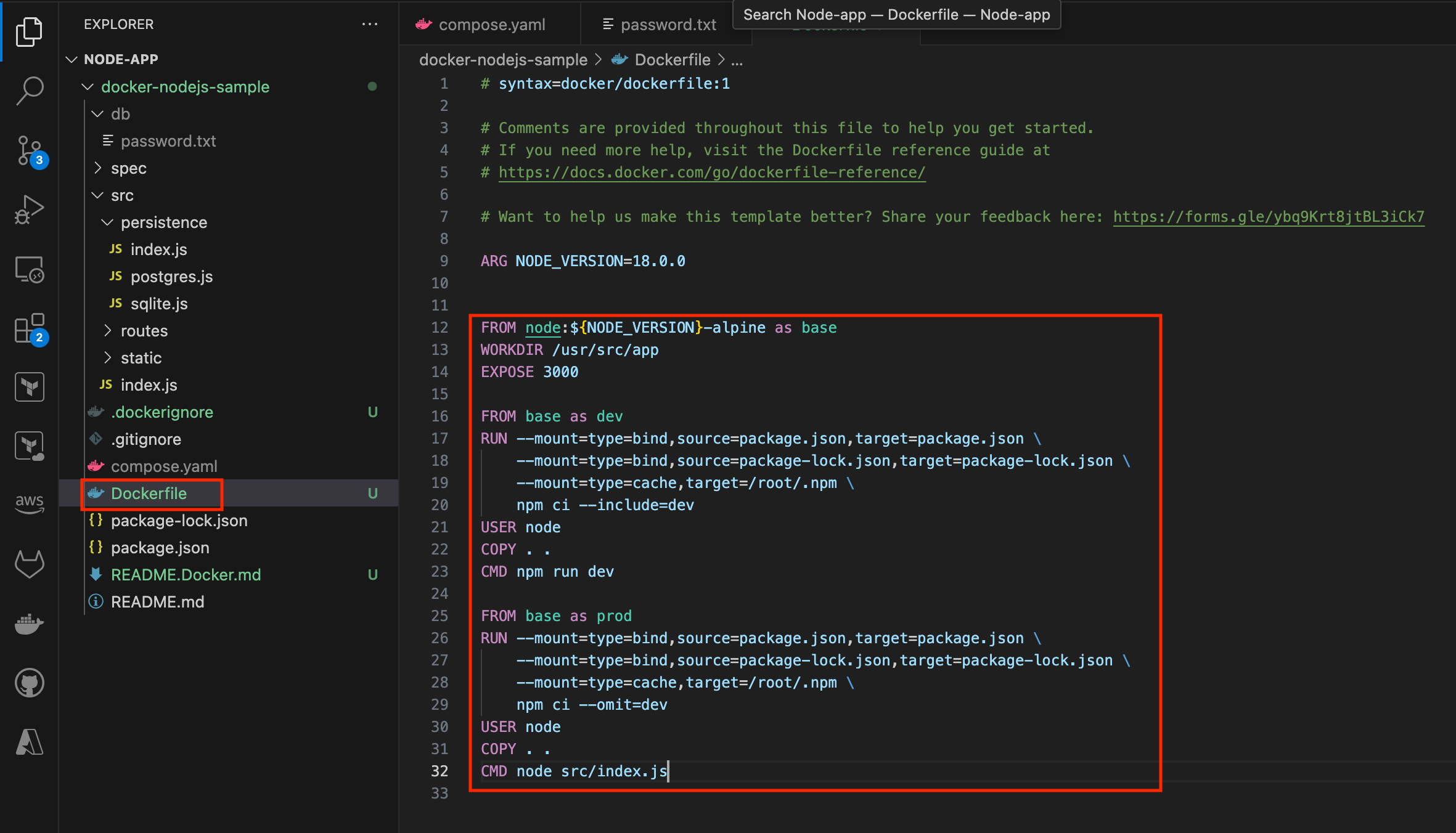Open Remote Explorer icon
Screen dimensions: 1456x833
29,269
